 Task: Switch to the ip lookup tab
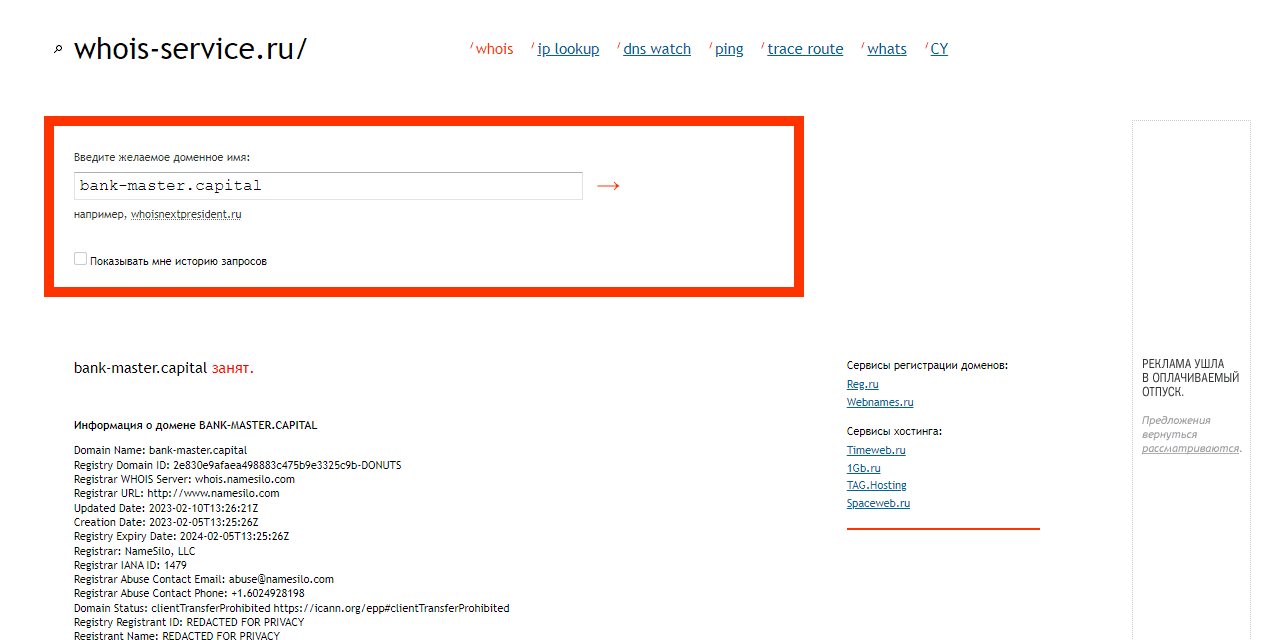click(568, 49)
